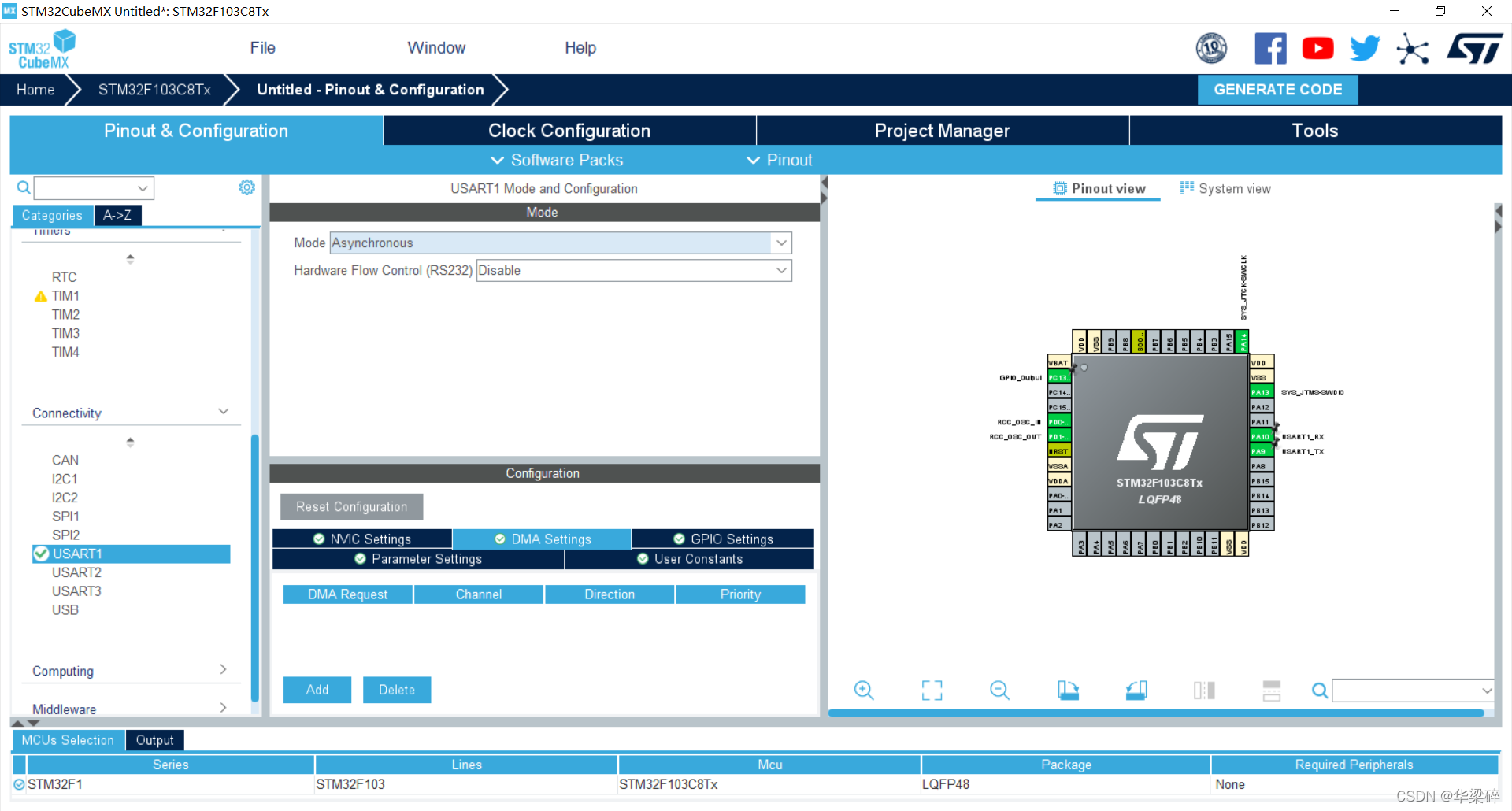Click the ST community network icon
Viewport: 1512px width, 811px height.
tap(1412, 49)
